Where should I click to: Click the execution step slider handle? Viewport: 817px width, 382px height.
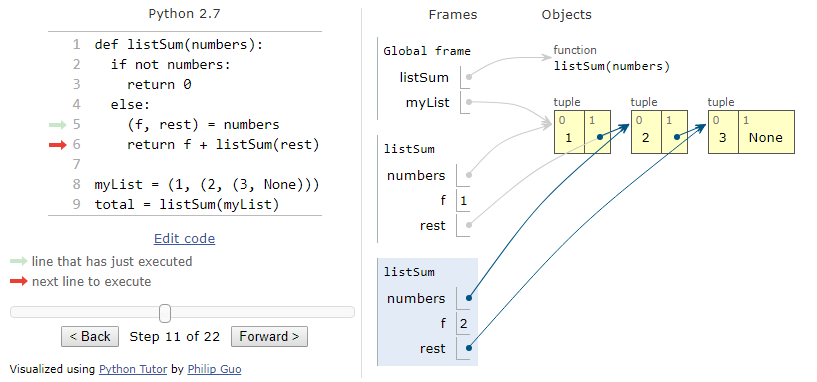[165, 313]
